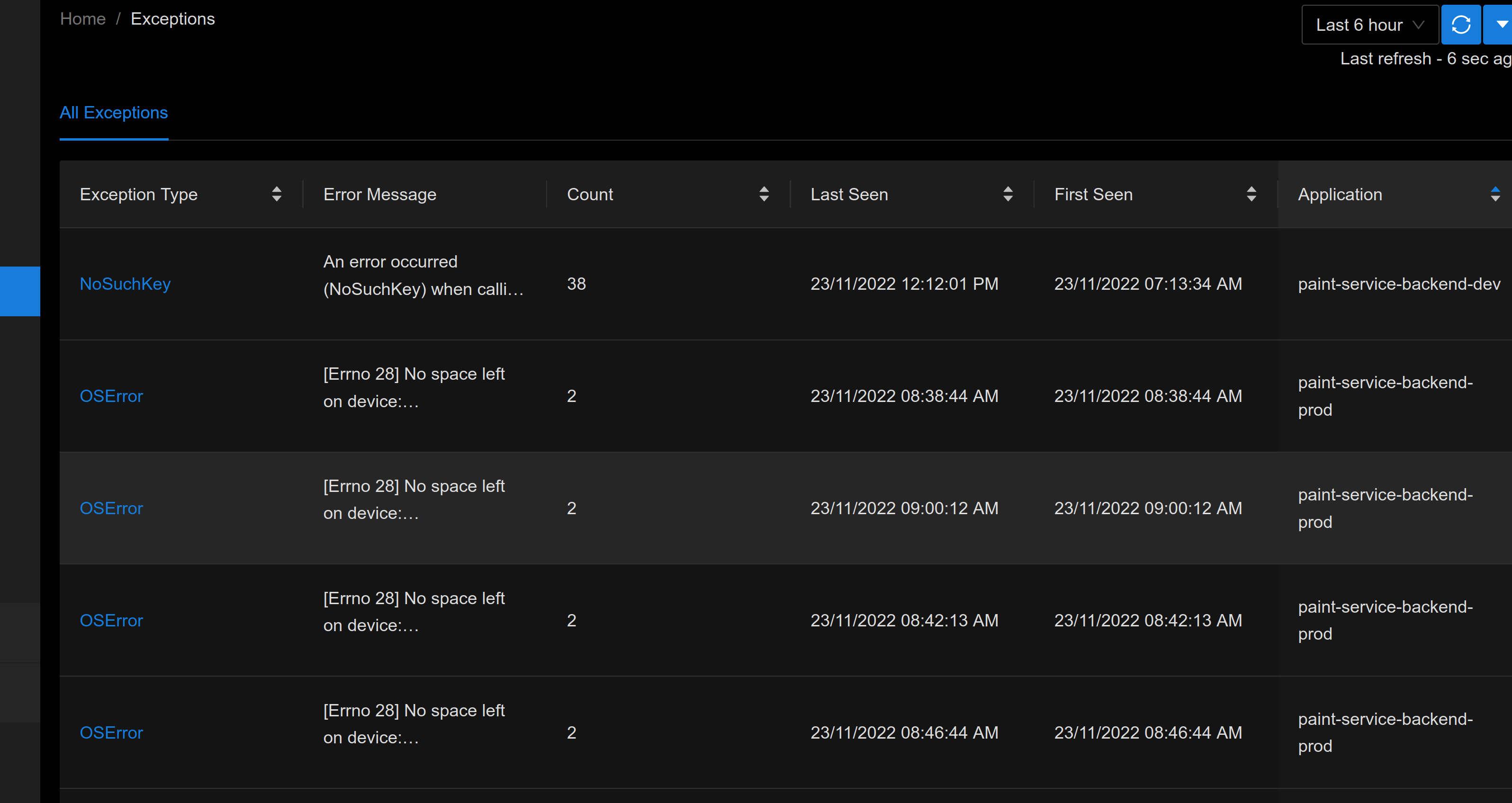Sort the First Seen column
1512x803 pixels.
coord(1252,194)
